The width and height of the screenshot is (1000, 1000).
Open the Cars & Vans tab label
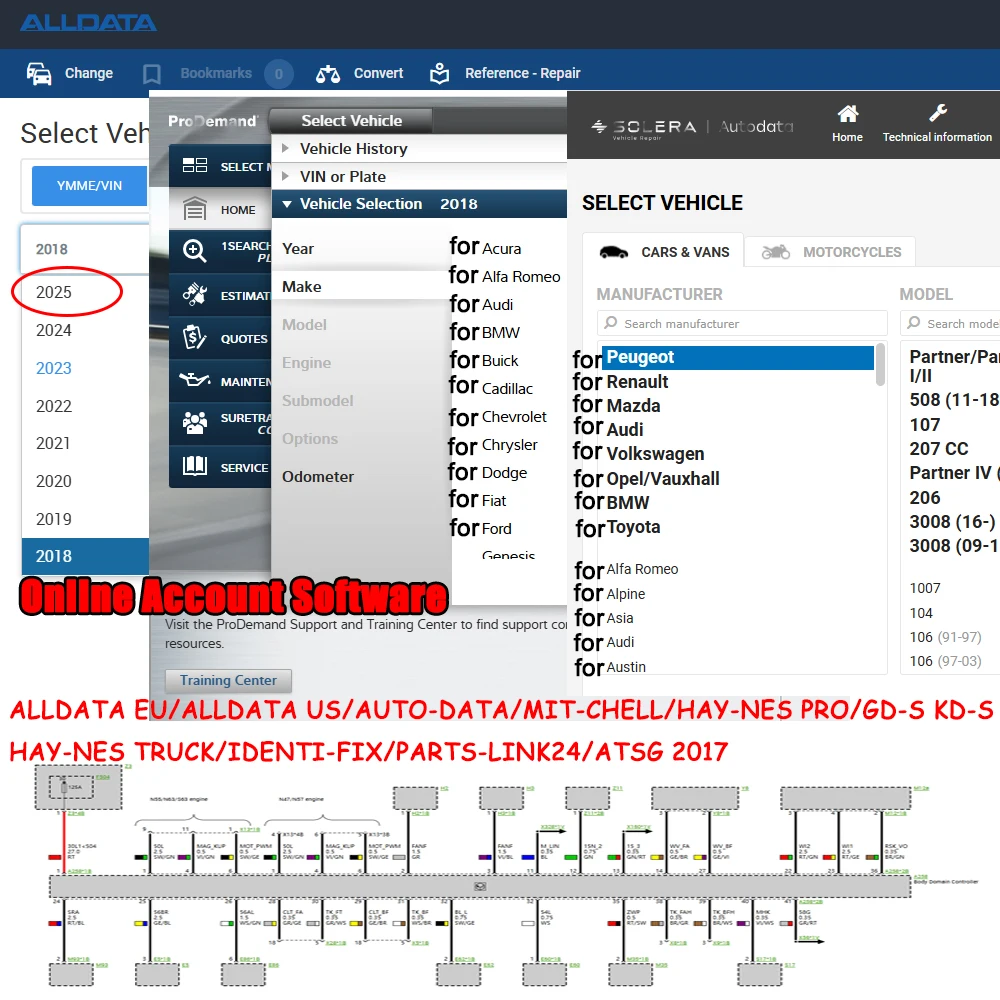[685, 253]
